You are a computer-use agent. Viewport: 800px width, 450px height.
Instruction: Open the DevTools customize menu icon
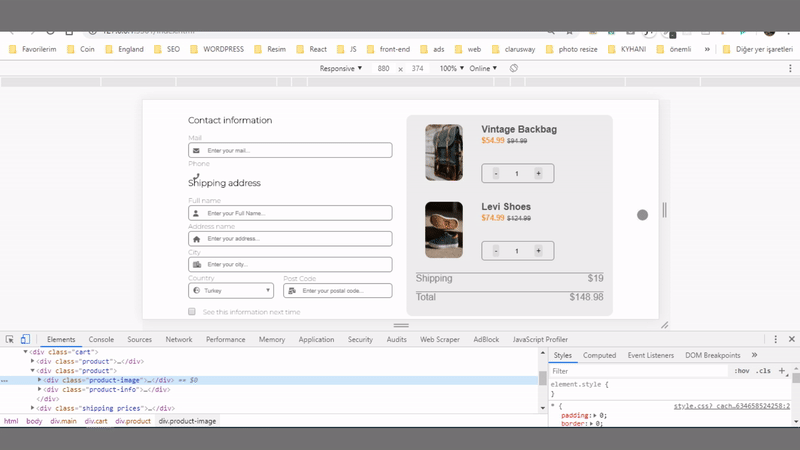coord(776,339)
